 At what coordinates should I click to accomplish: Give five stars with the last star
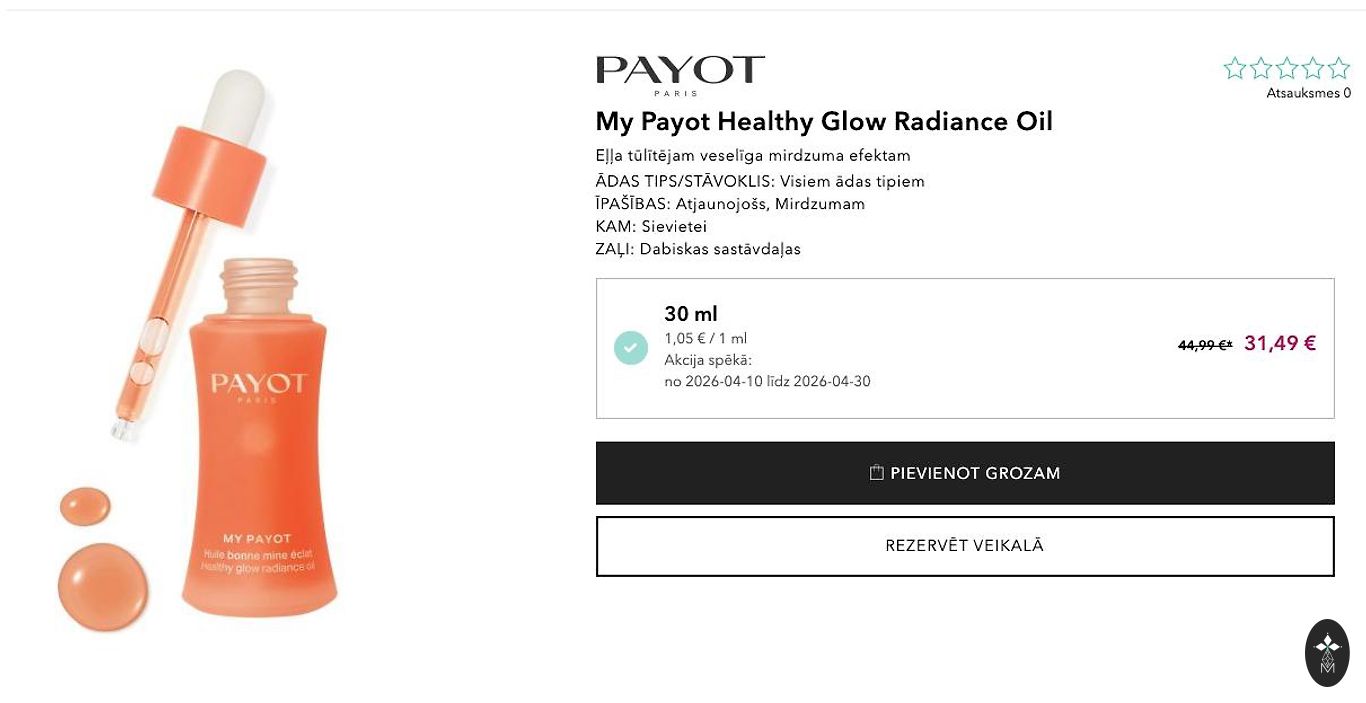(1339, 68)
